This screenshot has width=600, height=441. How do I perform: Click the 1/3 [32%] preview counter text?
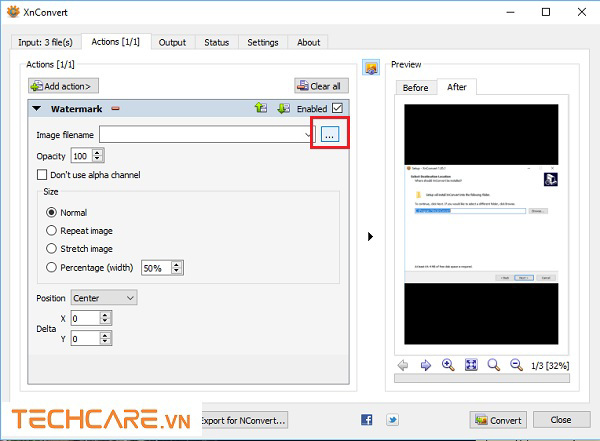pos(550,366)
